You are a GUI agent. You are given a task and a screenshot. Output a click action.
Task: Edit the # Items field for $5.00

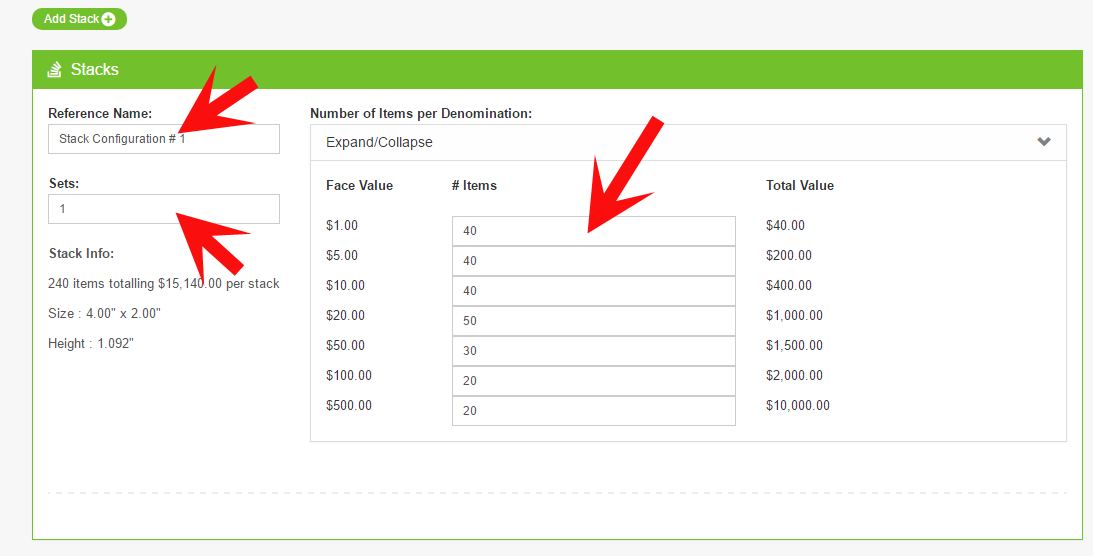click(x=593, y=261)
